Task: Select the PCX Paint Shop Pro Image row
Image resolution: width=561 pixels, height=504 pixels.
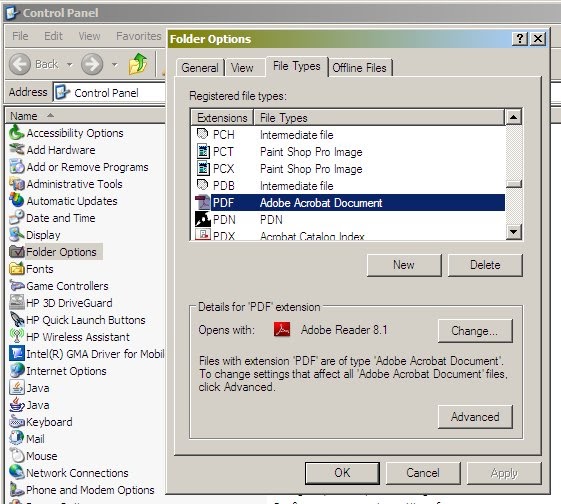Action: (x=349, y=169)
